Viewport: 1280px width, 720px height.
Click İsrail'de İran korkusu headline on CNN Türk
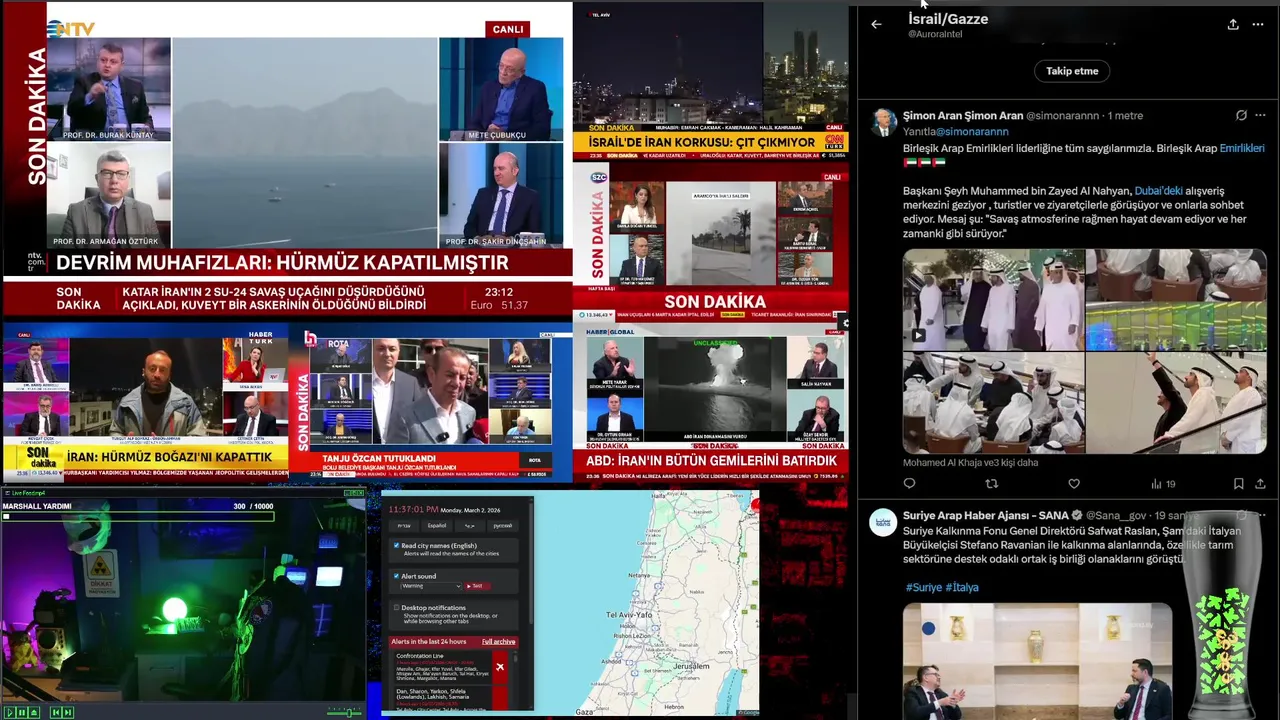click(x=702, y=142)
